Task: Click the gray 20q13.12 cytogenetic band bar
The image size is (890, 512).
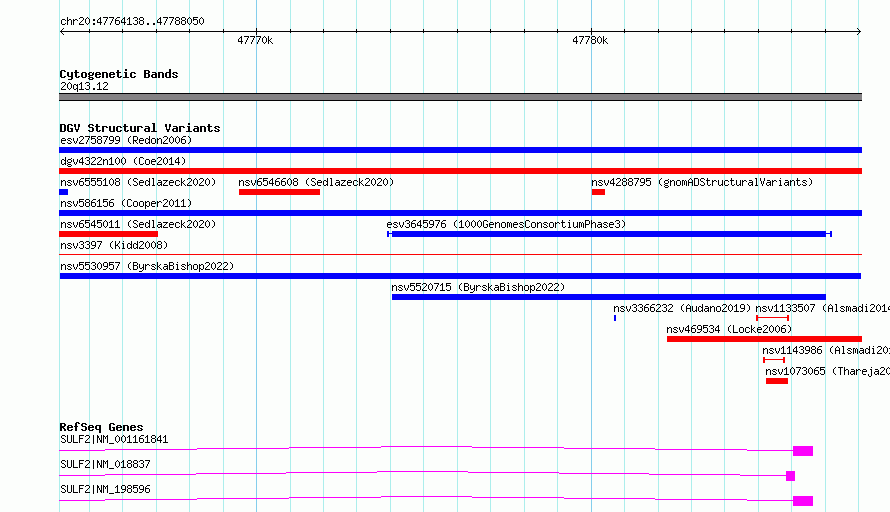Action: coord(460,98)
